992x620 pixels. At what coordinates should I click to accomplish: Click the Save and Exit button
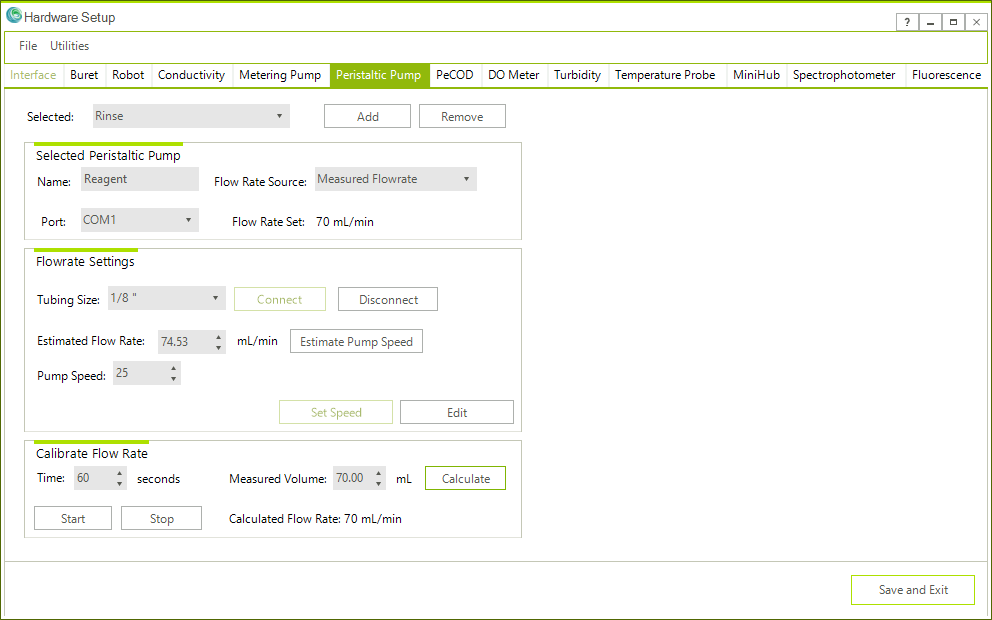[912, 590]
